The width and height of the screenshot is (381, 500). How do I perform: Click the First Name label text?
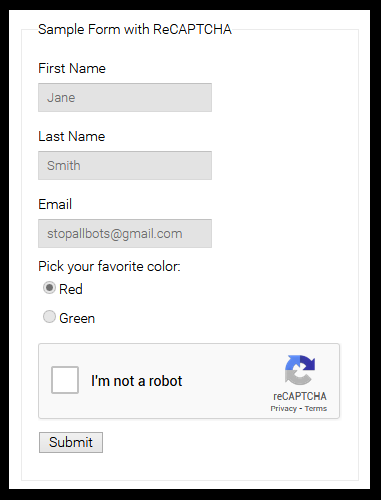click(72, 68)
